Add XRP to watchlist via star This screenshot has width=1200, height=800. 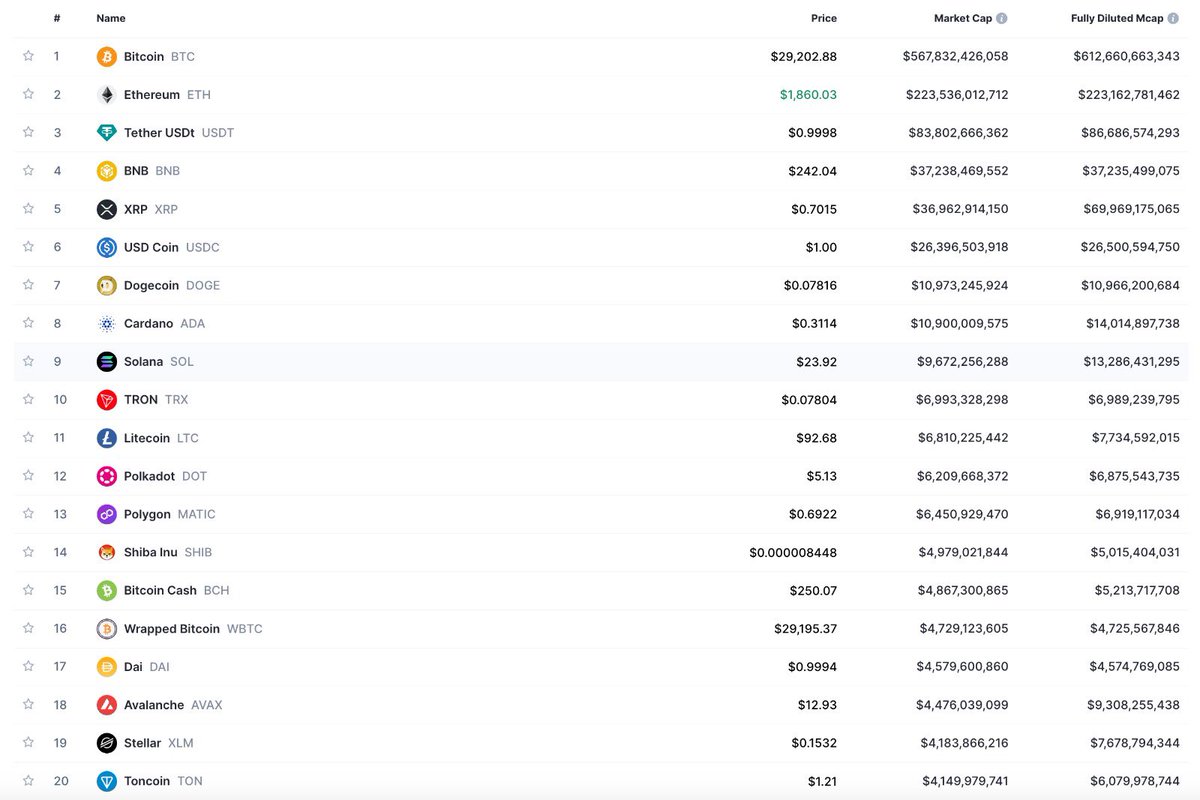(x=28, y=208)
